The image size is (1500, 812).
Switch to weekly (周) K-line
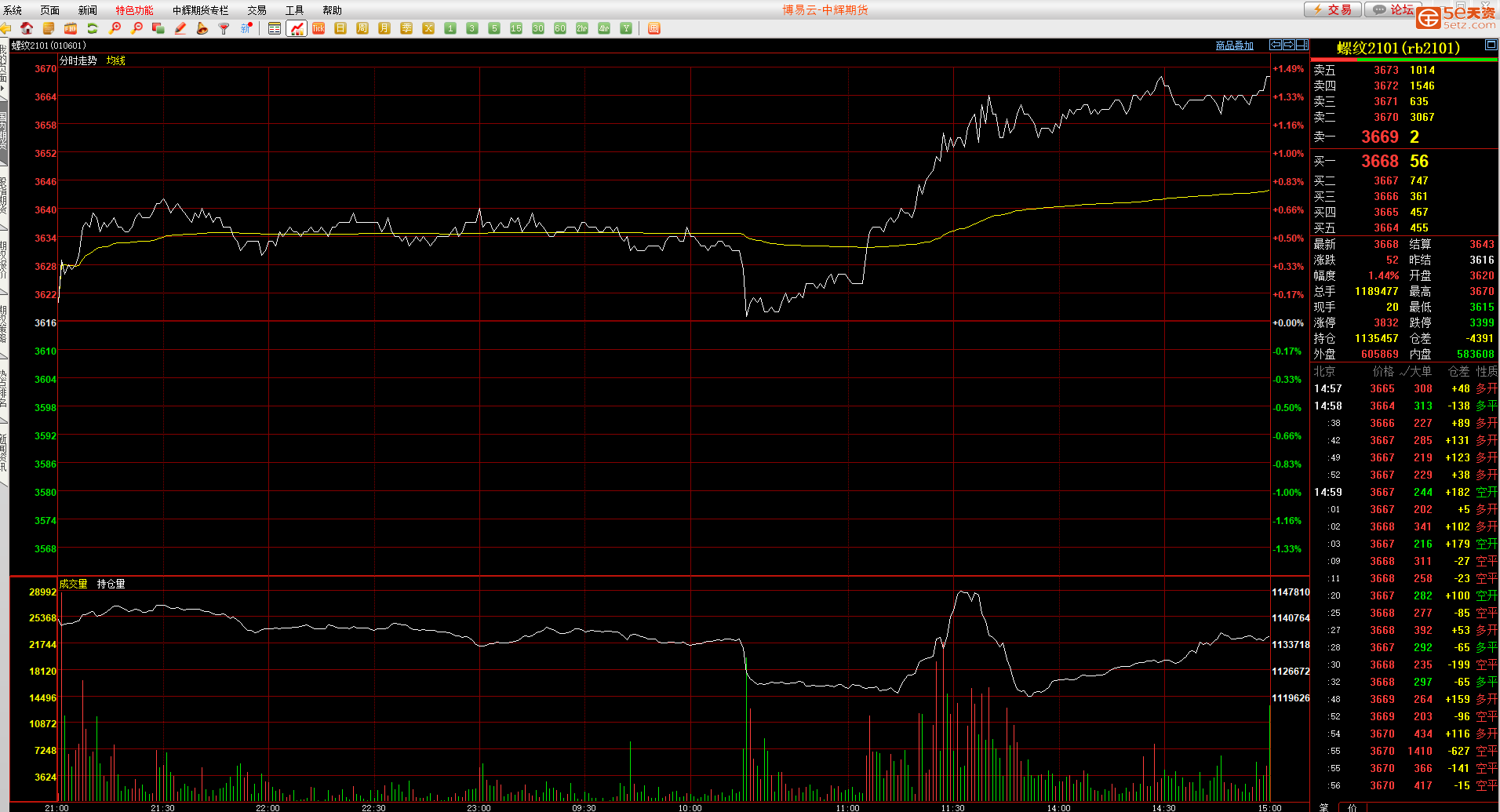[362, 28]
